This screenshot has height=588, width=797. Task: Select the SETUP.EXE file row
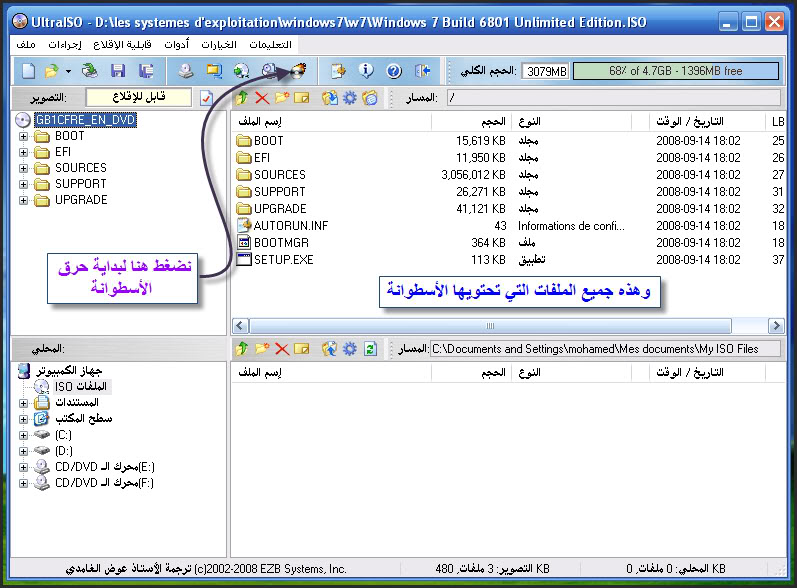pyautogui.click(x=508, y=260)
